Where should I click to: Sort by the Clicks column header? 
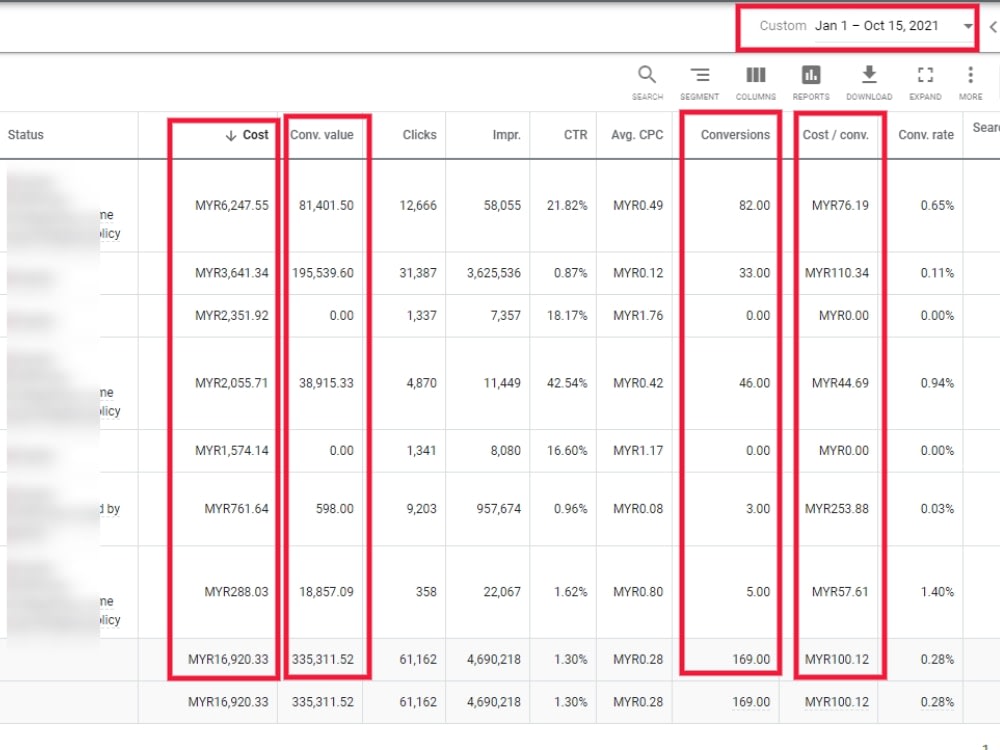click(x=419, y=135)
